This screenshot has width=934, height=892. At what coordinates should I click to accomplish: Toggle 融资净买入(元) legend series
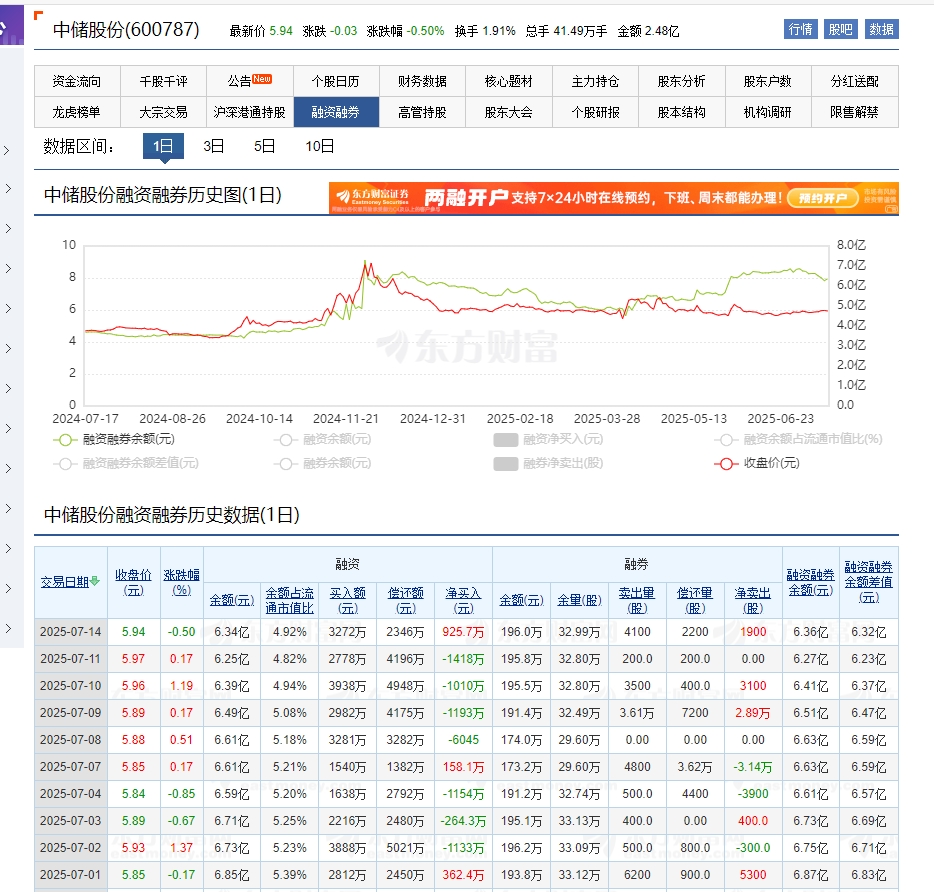click(x=548, y=440)
